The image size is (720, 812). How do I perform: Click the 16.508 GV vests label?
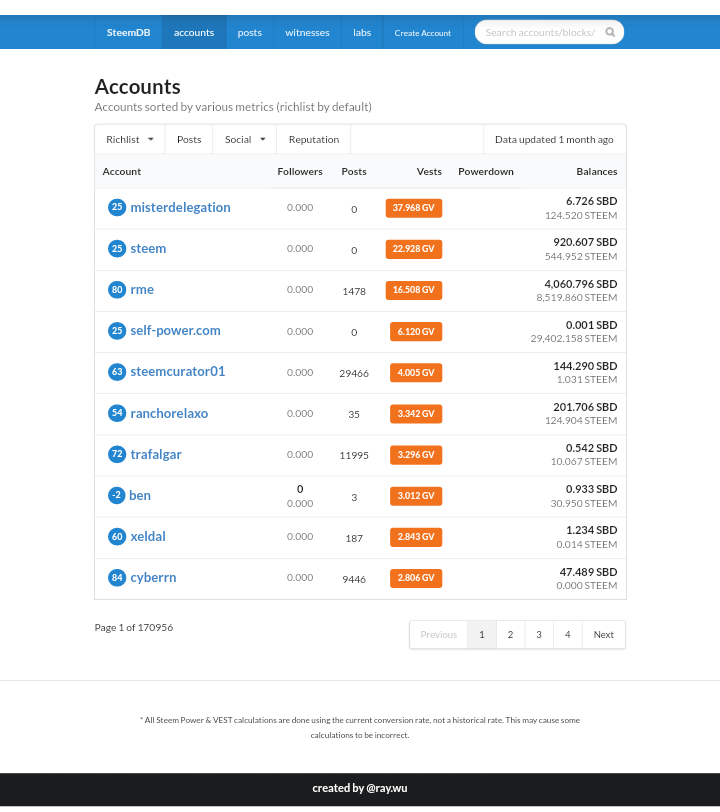pos(413,289)
